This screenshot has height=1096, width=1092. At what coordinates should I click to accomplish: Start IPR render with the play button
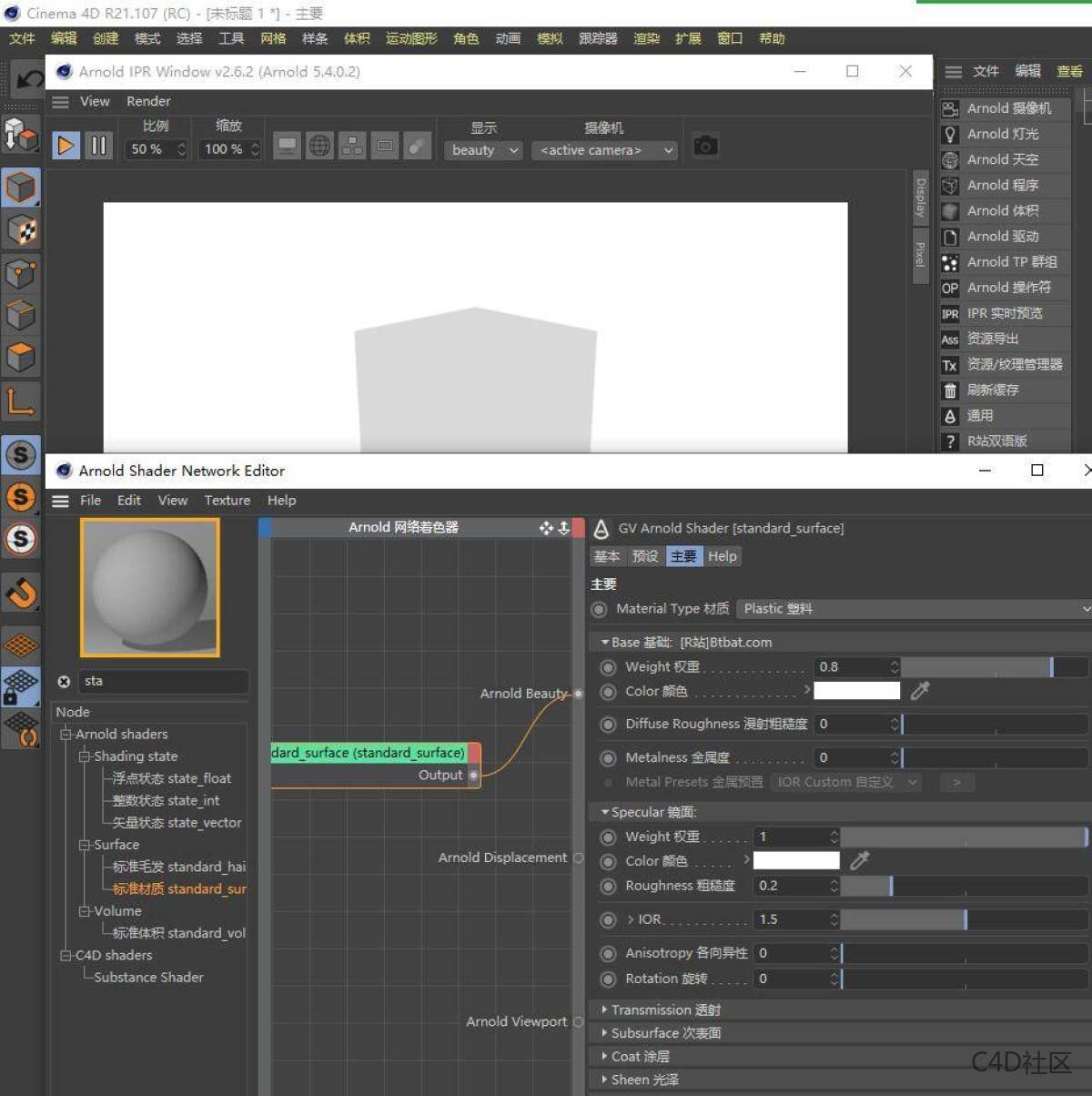pyautogui.click(x=66, y=146)
